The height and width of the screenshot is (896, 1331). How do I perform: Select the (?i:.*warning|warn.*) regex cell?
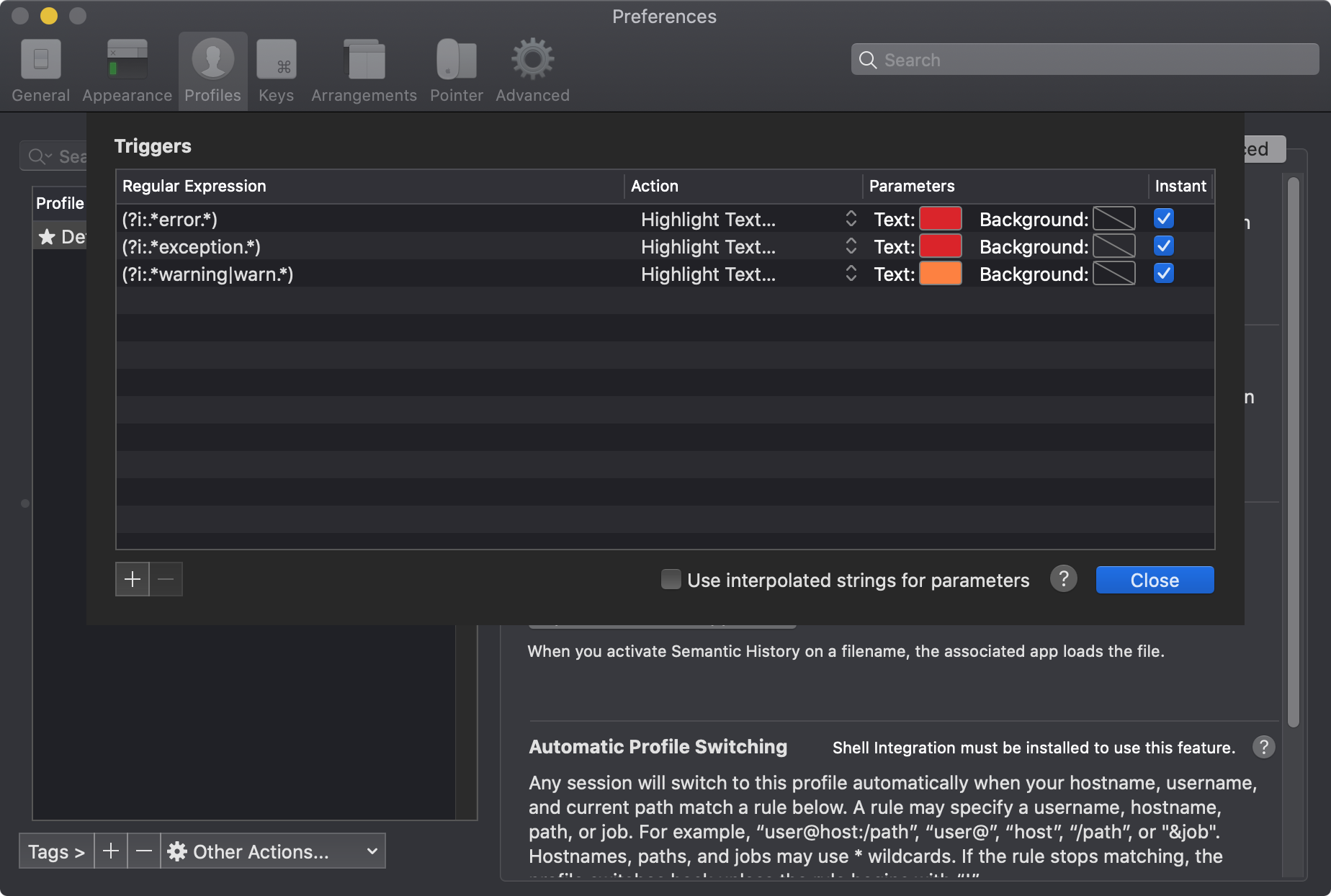pyautogui.click(x=370, y=274)
